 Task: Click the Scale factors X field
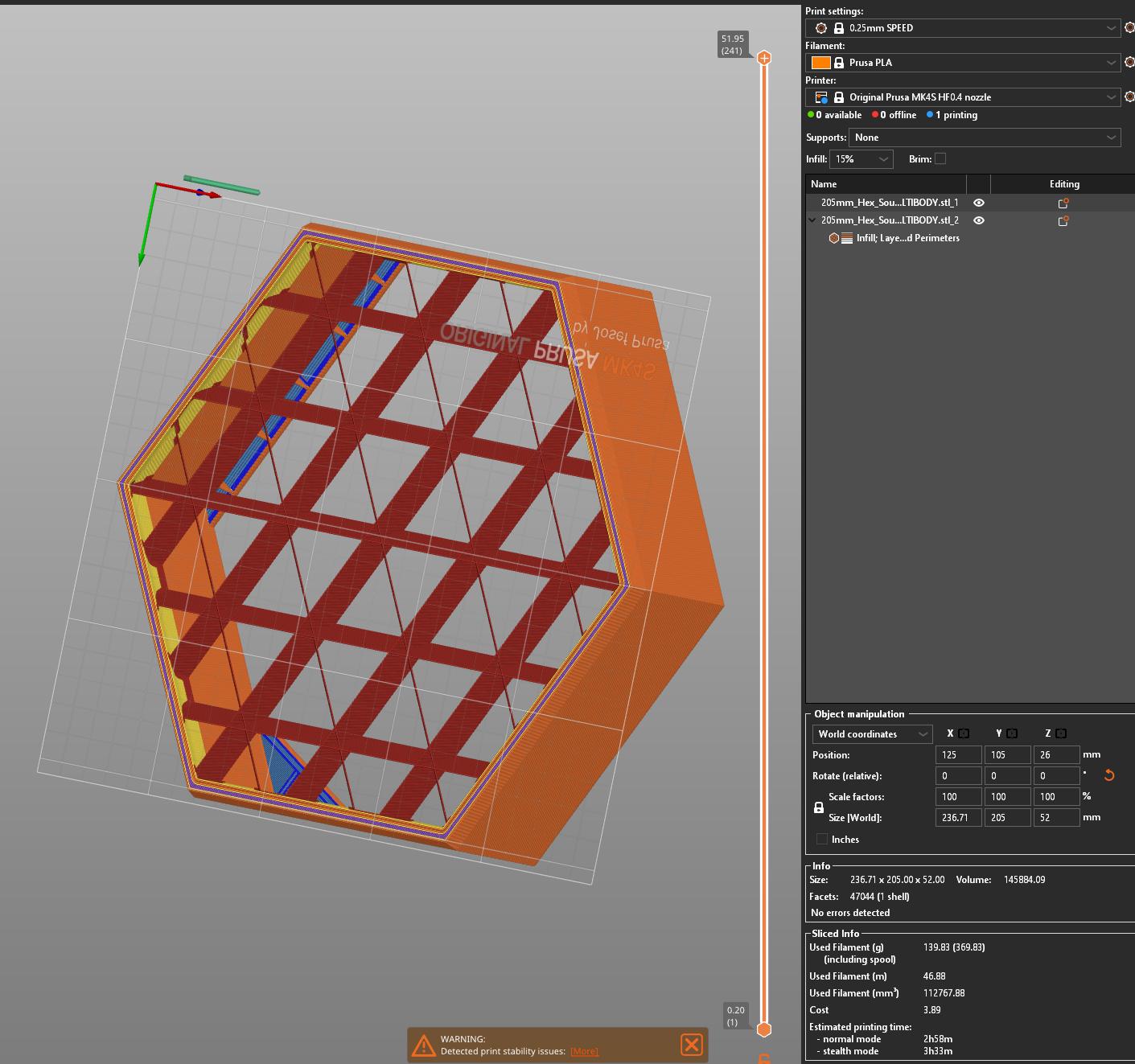(958, 797)
